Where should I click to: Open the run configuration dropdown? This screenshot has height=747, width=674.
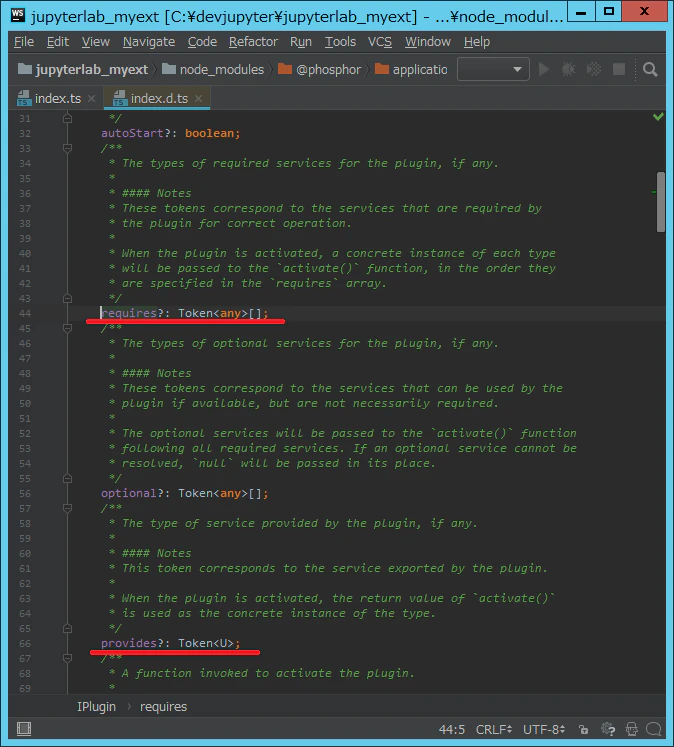493,70
